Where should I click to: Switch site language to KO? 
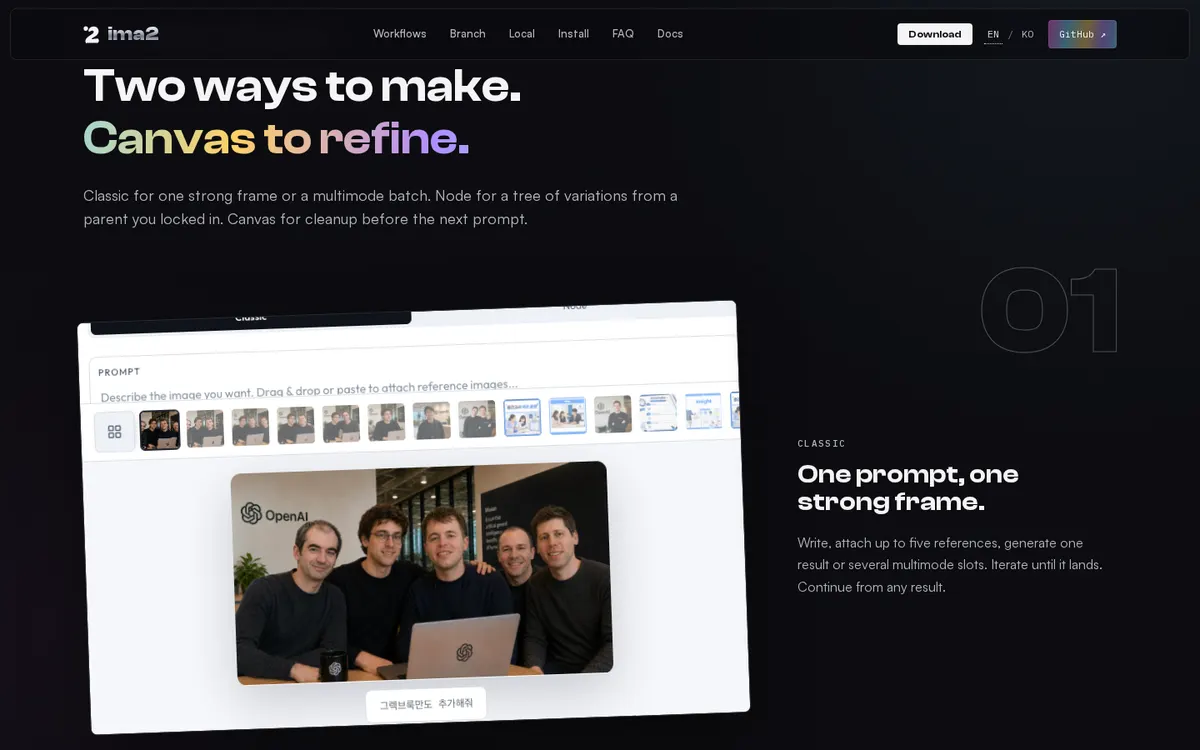coord(1027,34)
